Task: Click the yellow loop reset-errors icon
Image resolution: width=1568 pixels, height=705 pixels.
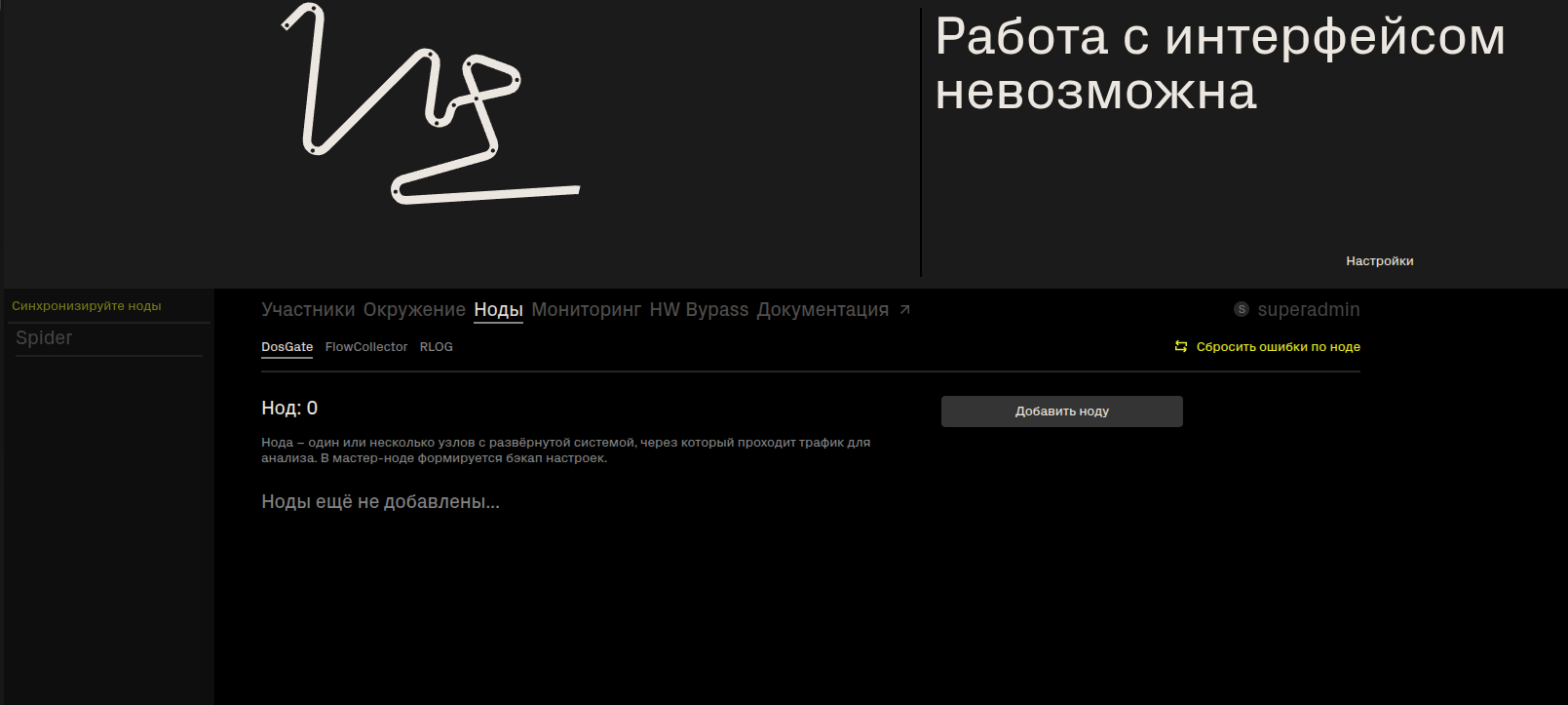Action: pos(1181,346)
